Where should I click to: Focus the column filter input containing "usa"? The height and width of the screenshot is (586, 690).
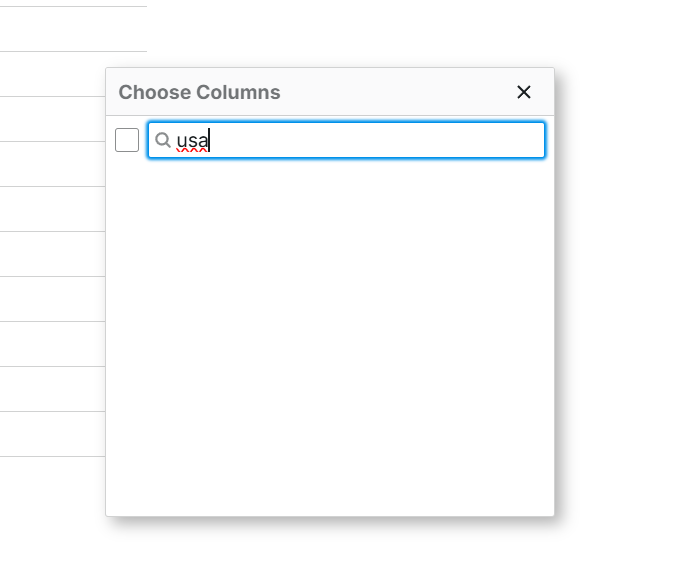[346, 140]
